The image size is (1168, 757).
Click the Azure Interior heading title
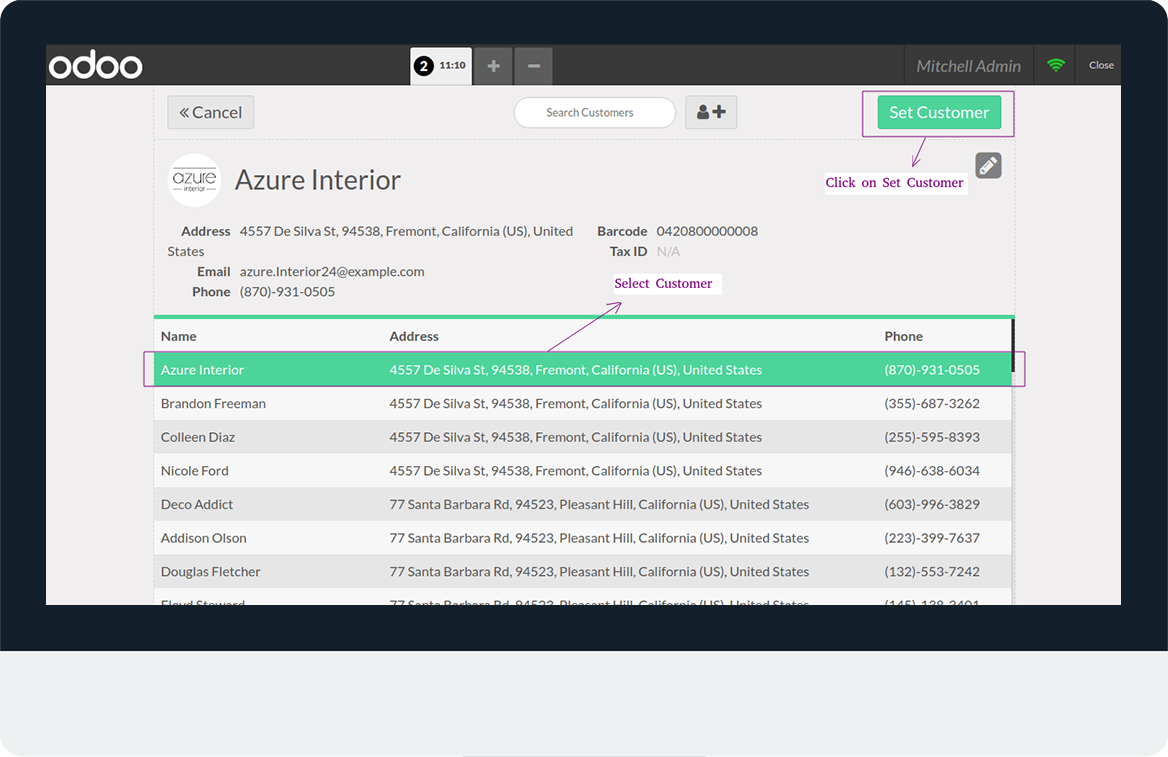pyautogui.click(x=317, y=180)
